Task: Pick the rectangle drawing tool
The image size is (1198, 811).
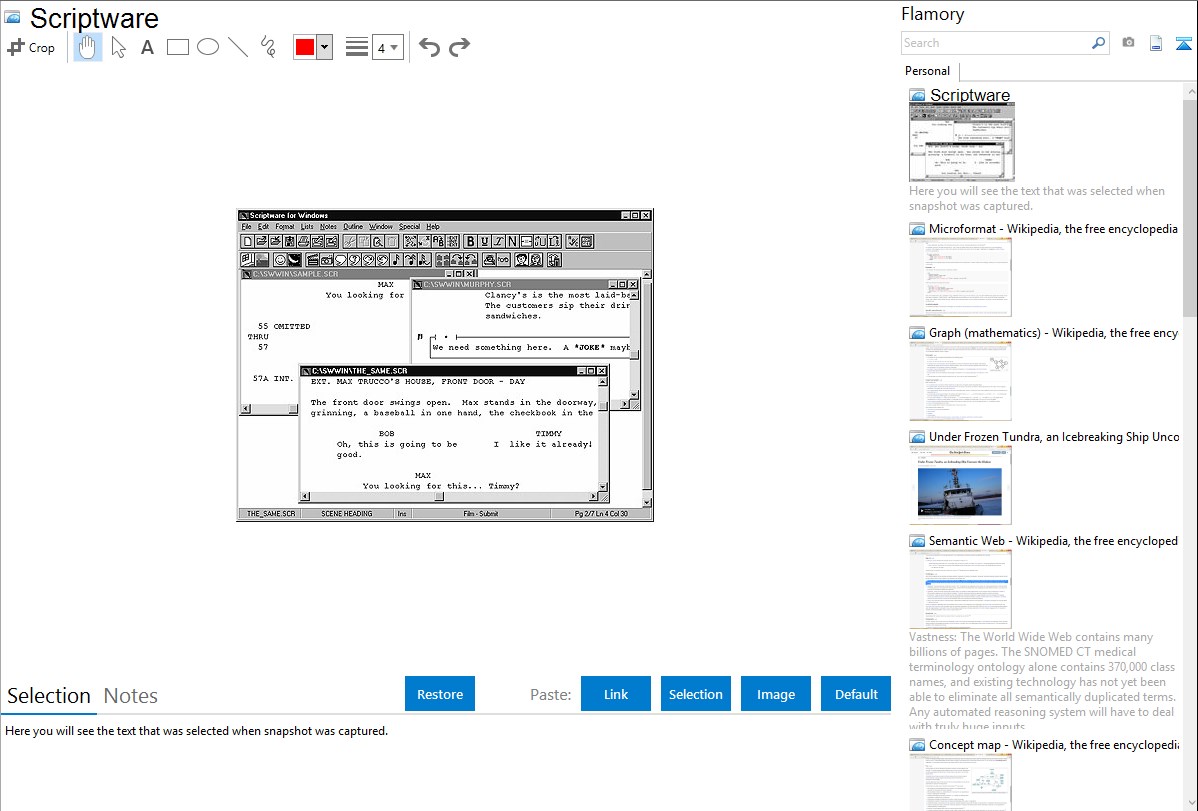Action: (177, 47)
